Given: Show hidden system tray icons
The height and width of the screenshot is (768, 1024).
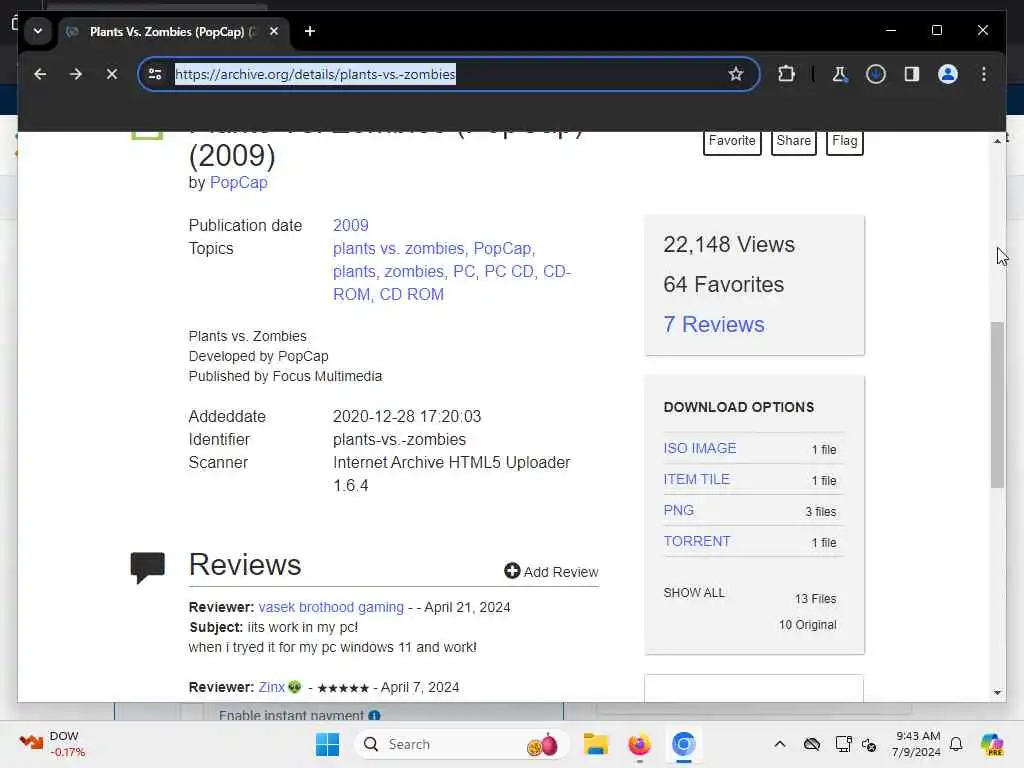Looking at the screenshot, I should click(779, 744).
